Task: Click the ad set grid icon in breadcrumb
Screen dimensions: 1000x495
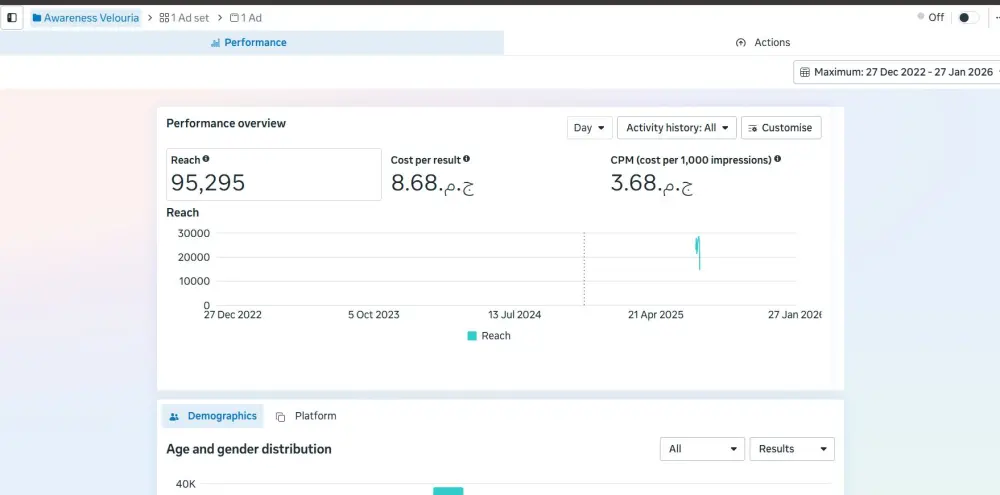Action: 164,18
